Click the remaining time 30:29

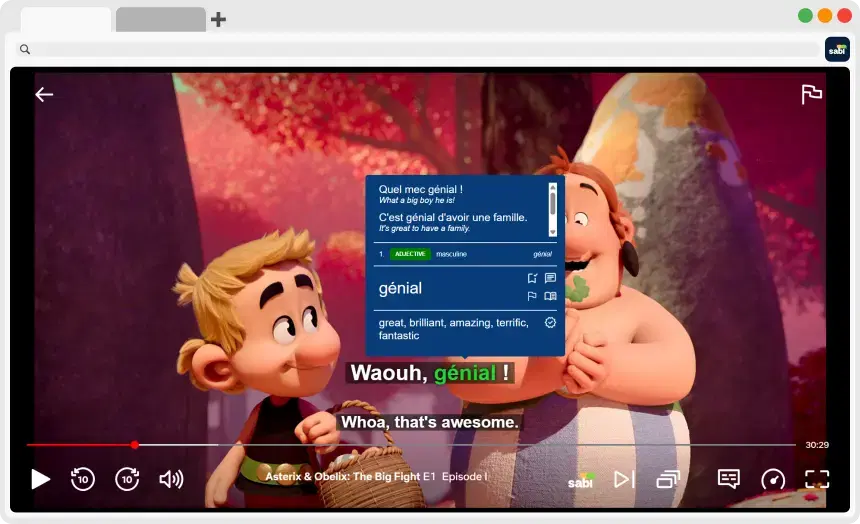817,445
